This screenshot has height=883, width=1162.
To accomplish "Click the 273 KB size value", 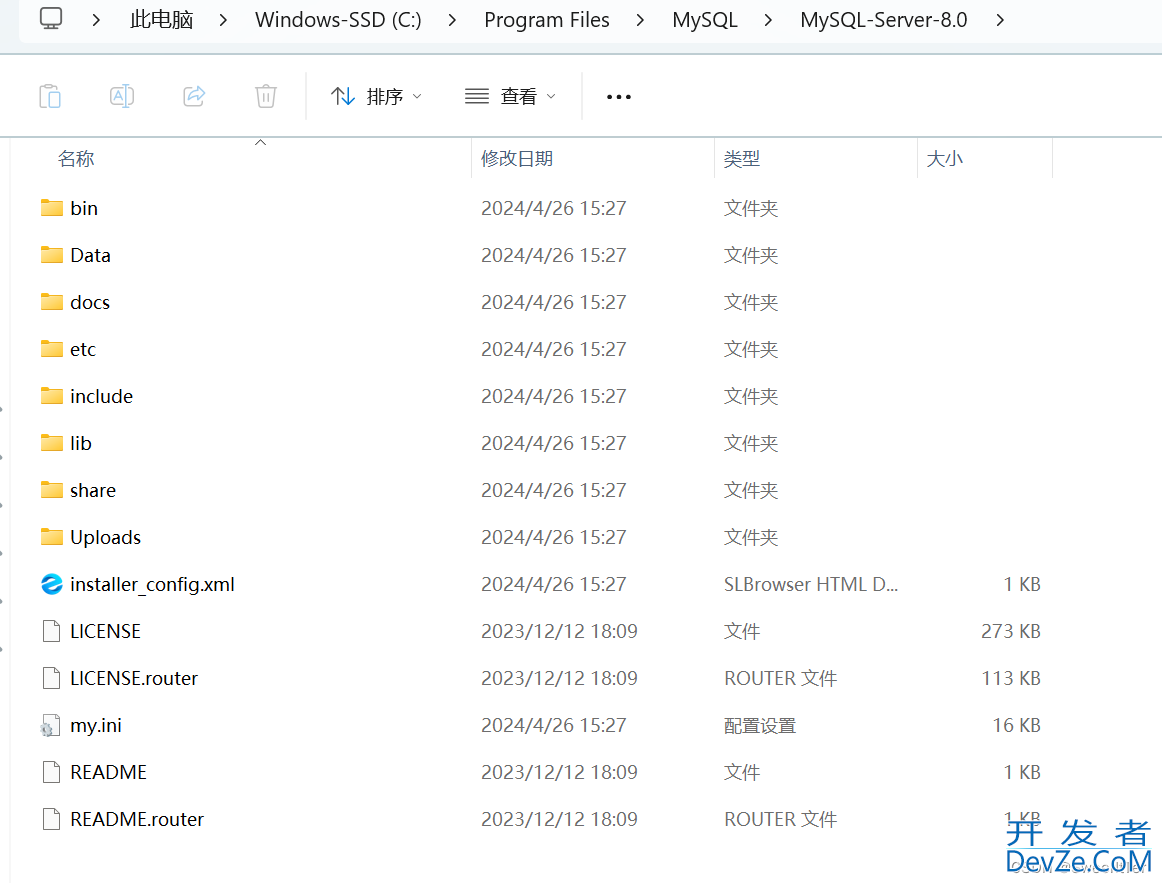I will point(1011,631).
